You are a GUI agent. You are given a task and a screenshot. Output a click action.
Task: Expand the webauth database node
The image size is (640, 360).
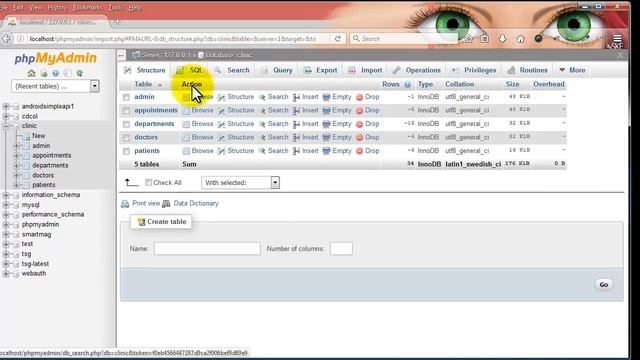click(x=6, y=273)
